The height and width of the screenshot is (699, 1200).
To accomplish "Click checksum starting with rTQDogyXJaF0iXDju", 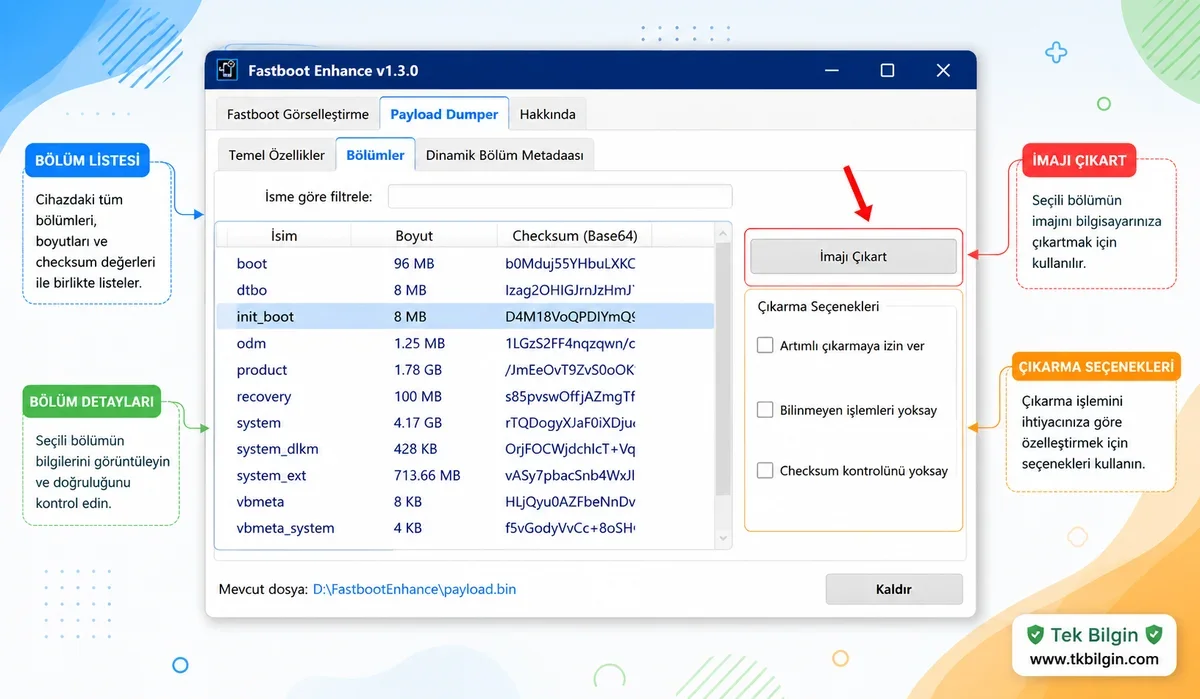I will pyautogui.click(x=570, y=423).
